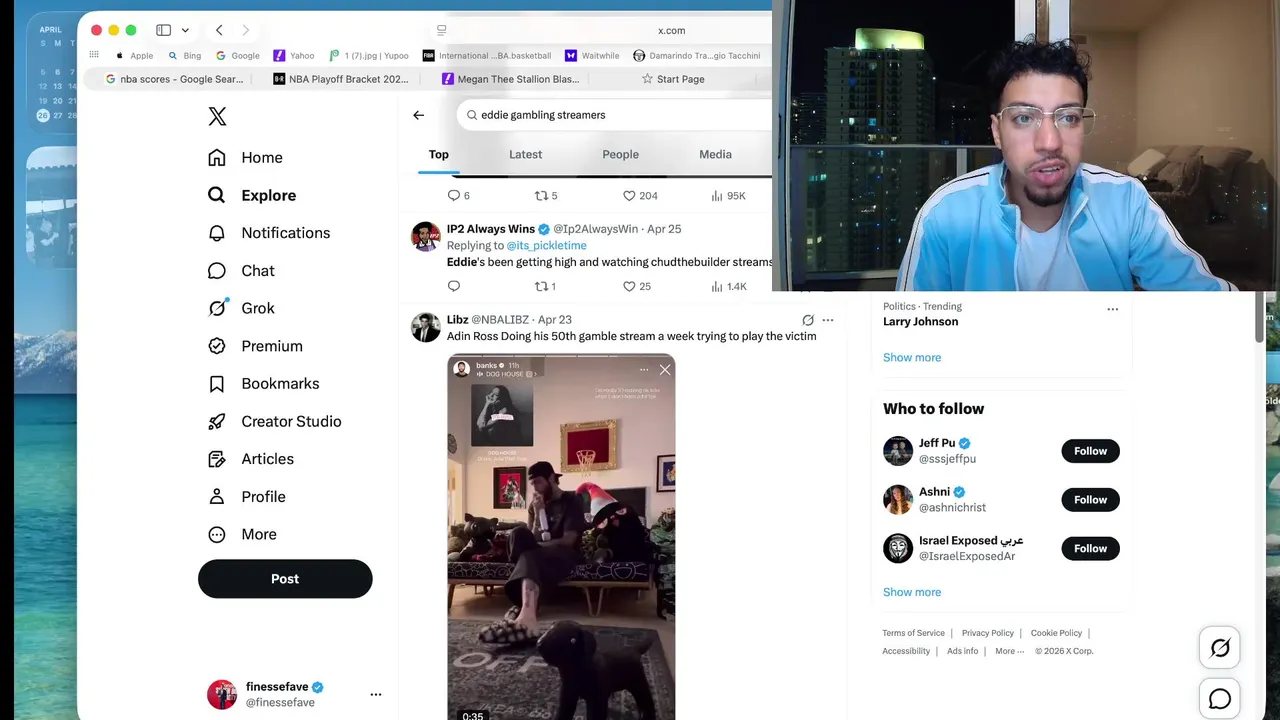
Task: Click the X logo home icon
Action: point(217,116)
